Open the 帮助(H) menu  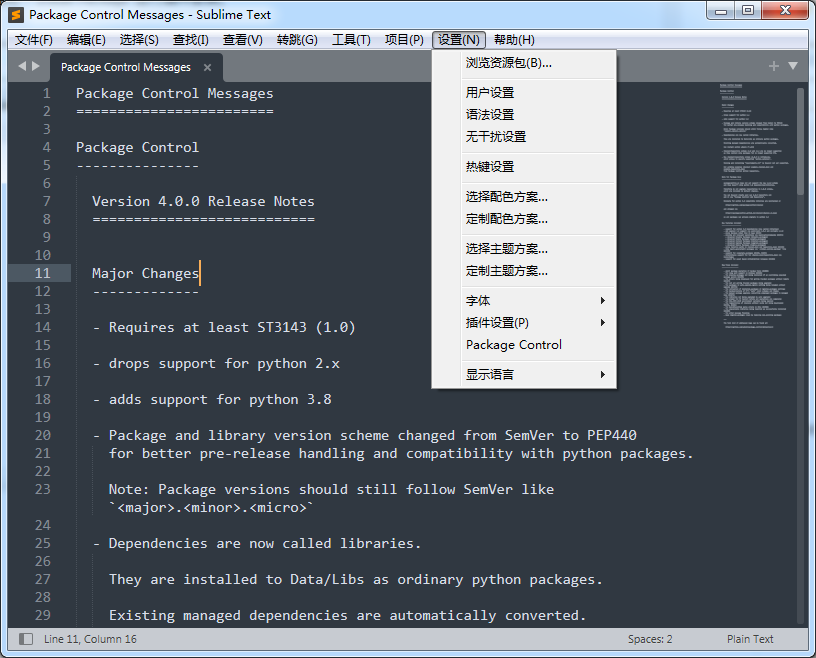pyautogui.click(x=512, y=40)
